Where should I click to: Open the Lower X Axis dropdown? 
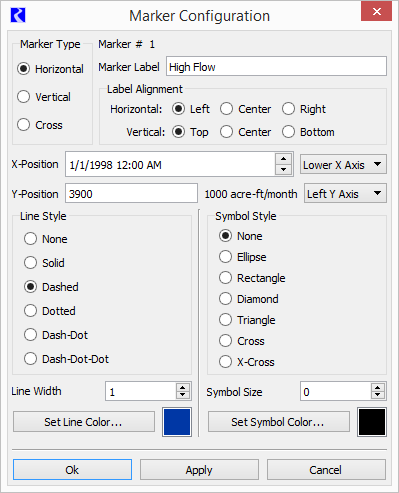point(343,164)
